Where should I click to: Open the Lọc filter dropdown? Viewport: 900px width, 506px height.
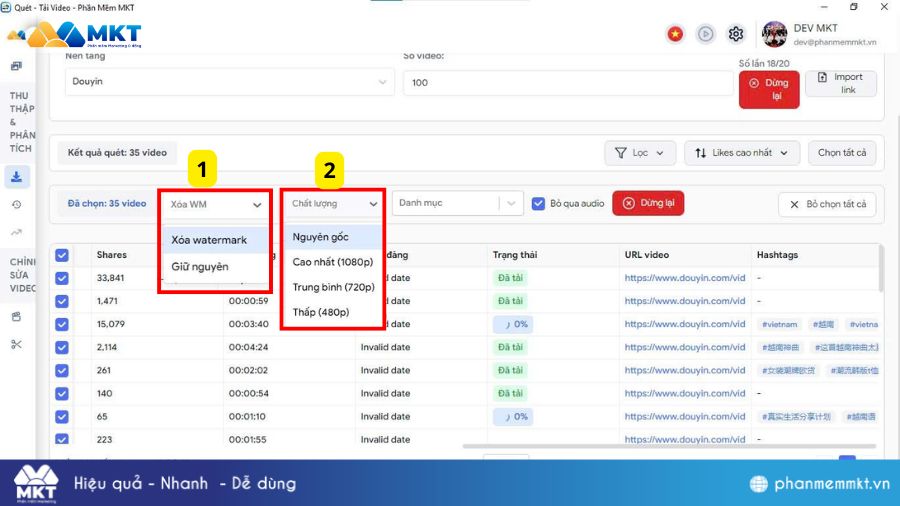[x=639, y=153]
